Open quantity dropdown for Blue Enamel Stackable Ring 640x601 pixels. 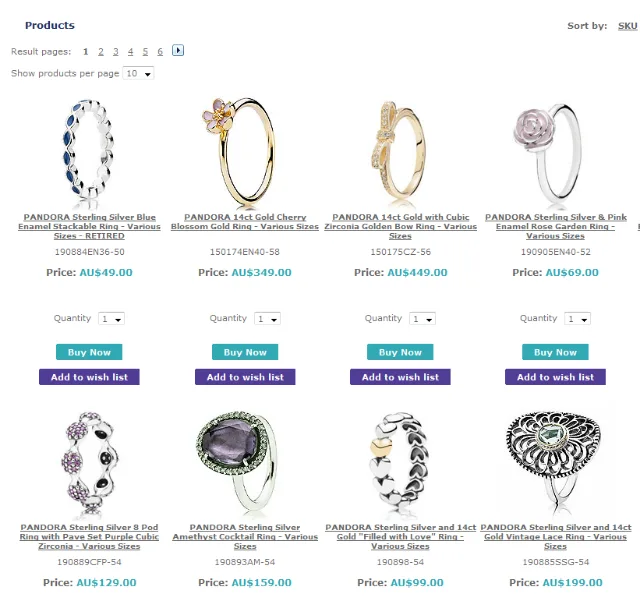pyautogui.click(x=111, y=319)
